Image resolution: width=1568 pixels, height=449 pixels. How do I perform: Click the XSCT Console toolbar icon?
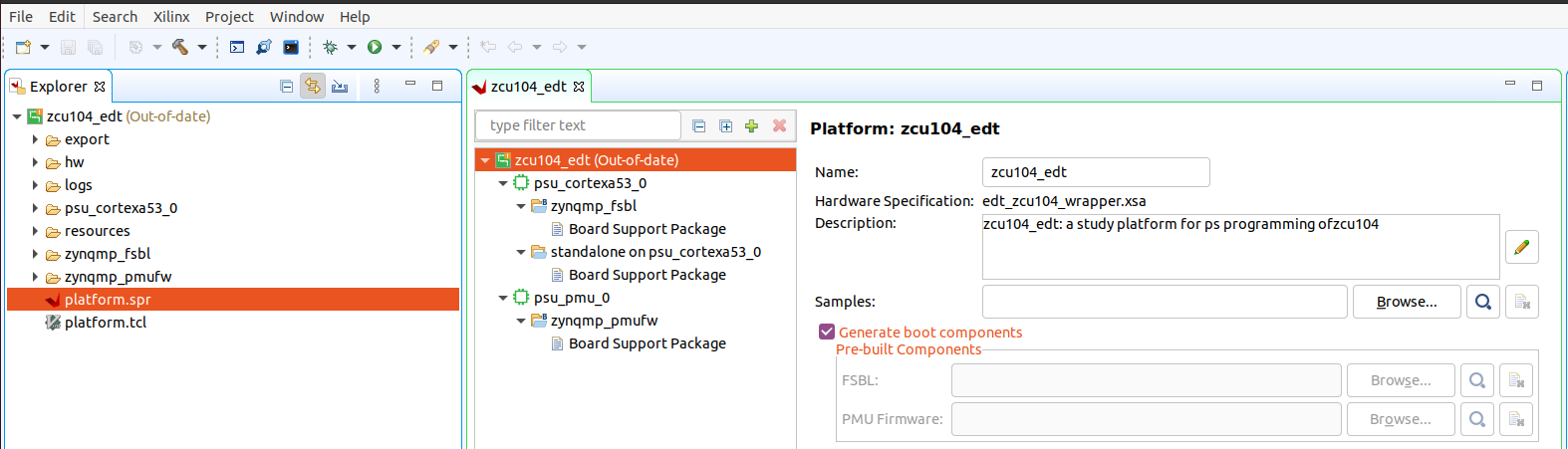[237, 47]
